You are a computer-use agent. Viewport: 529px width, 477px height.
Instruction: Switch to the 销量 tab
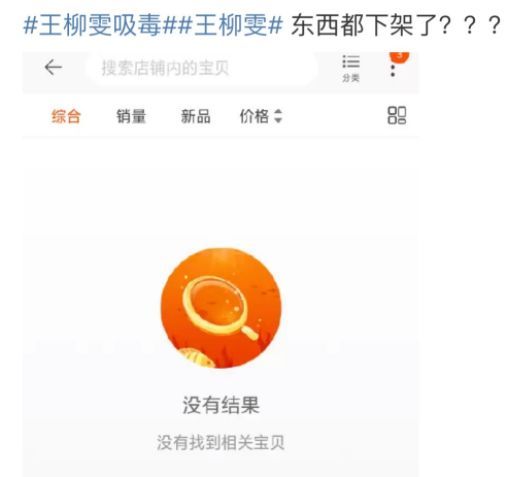(131, 116)
